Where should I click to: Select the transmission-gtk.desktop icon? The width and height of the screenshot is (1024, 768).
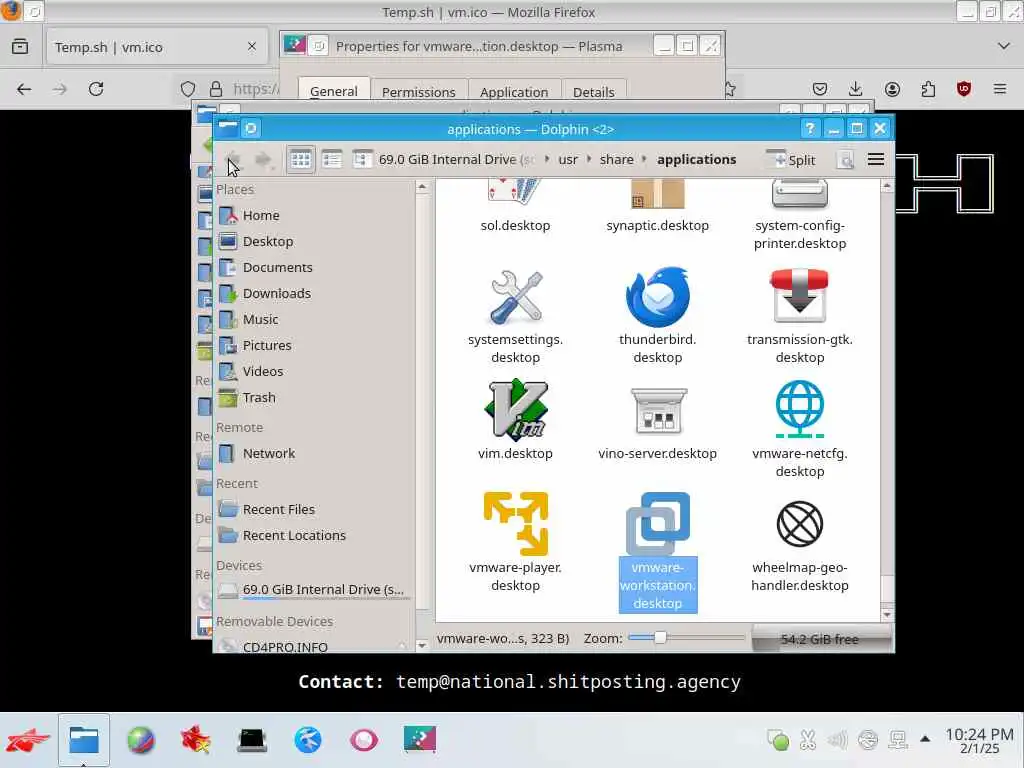point(799,295)
